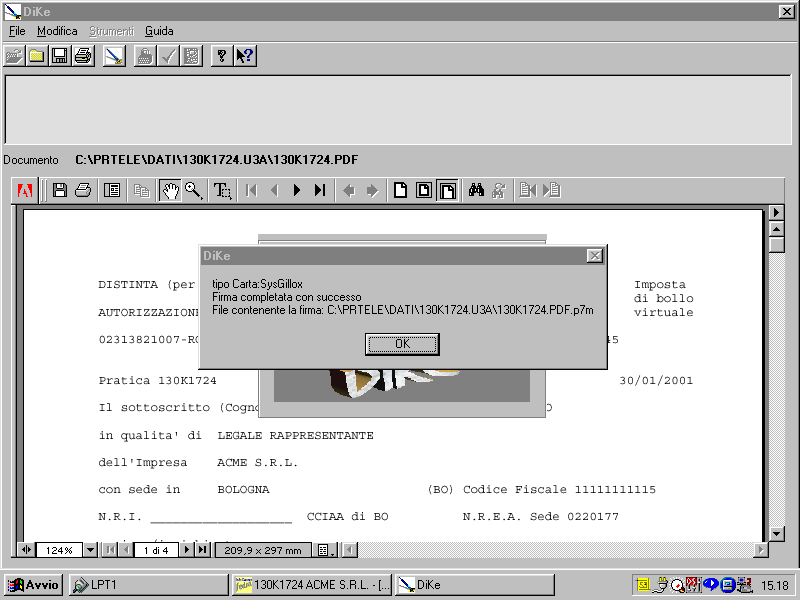Click the status bar first page button
Viewport: 800px width, 600px height.
(x=110, y=550)
